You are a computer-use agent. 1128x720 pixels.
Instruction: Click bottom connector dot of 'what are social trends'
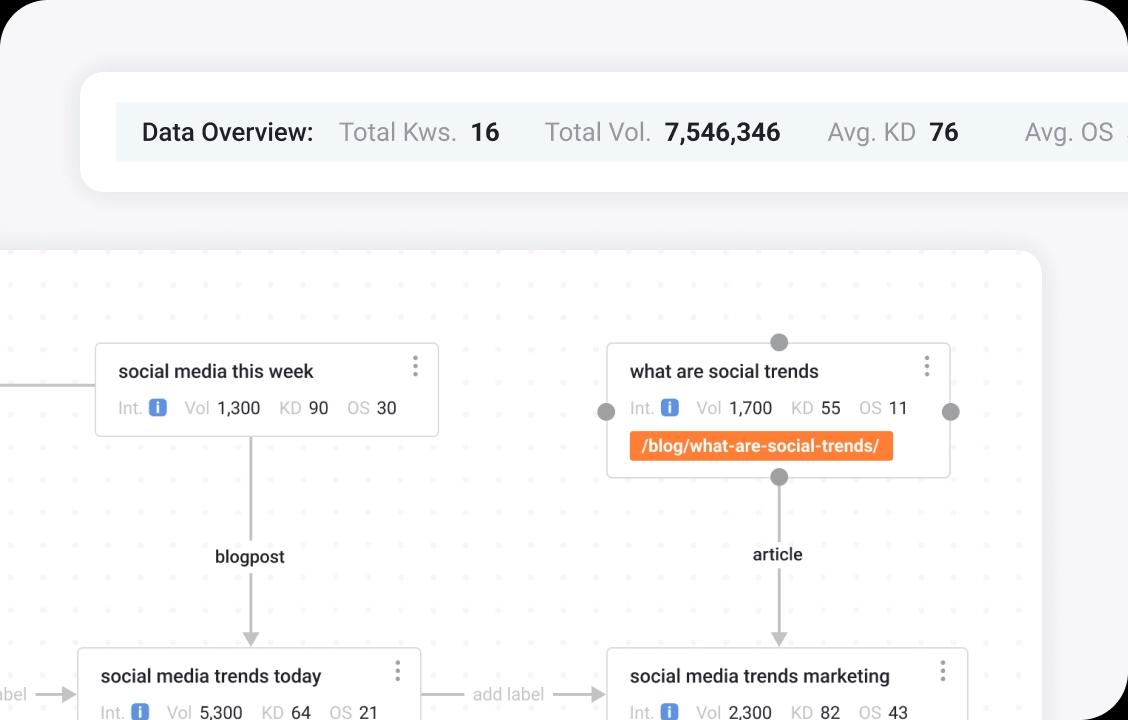click(779, 478)
